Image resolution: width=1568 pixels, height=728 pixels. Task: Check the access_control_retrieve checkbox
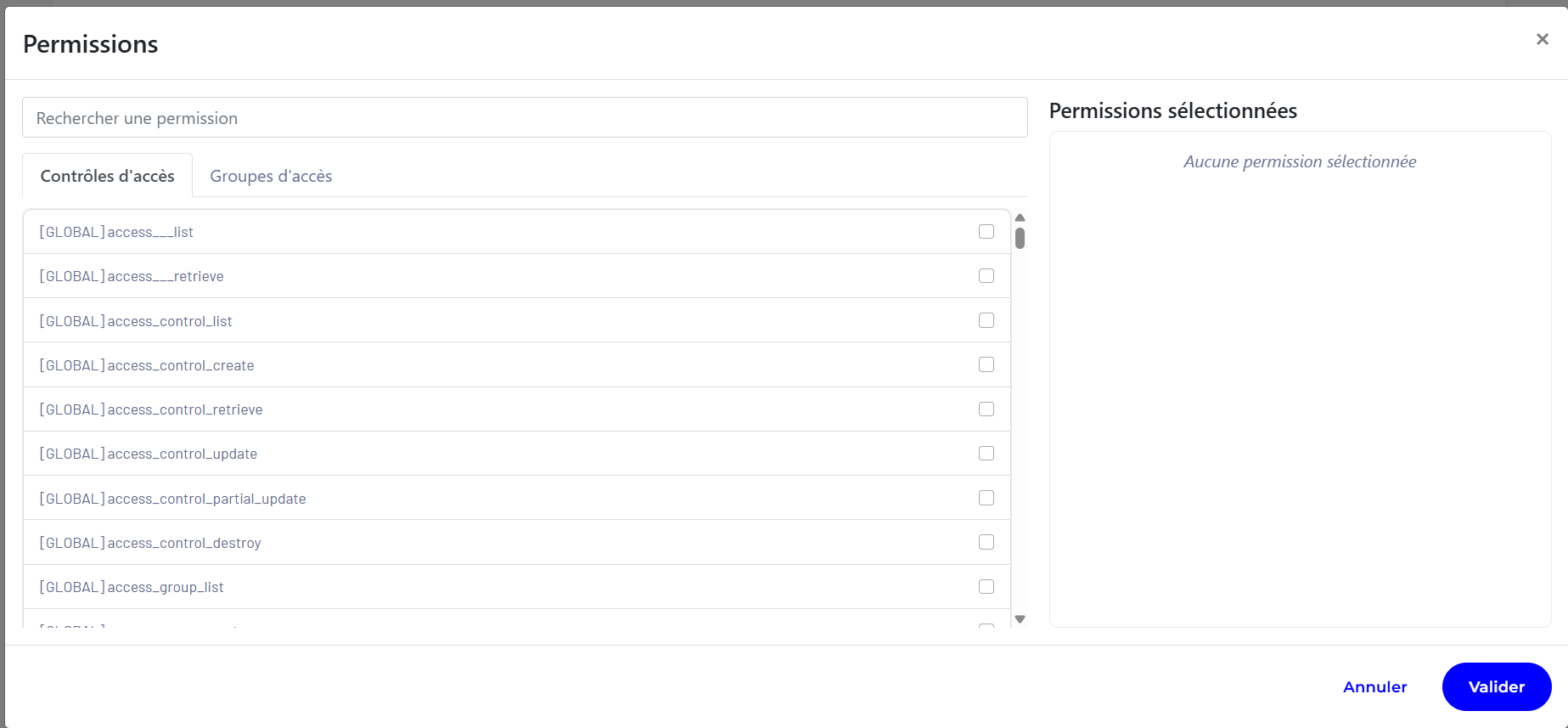click(x=986, y=409)
